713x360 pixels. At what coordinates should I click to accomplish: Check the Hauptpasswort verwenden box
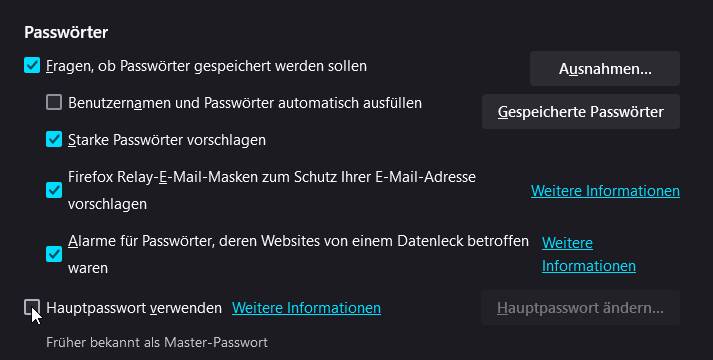pos(32,307)
